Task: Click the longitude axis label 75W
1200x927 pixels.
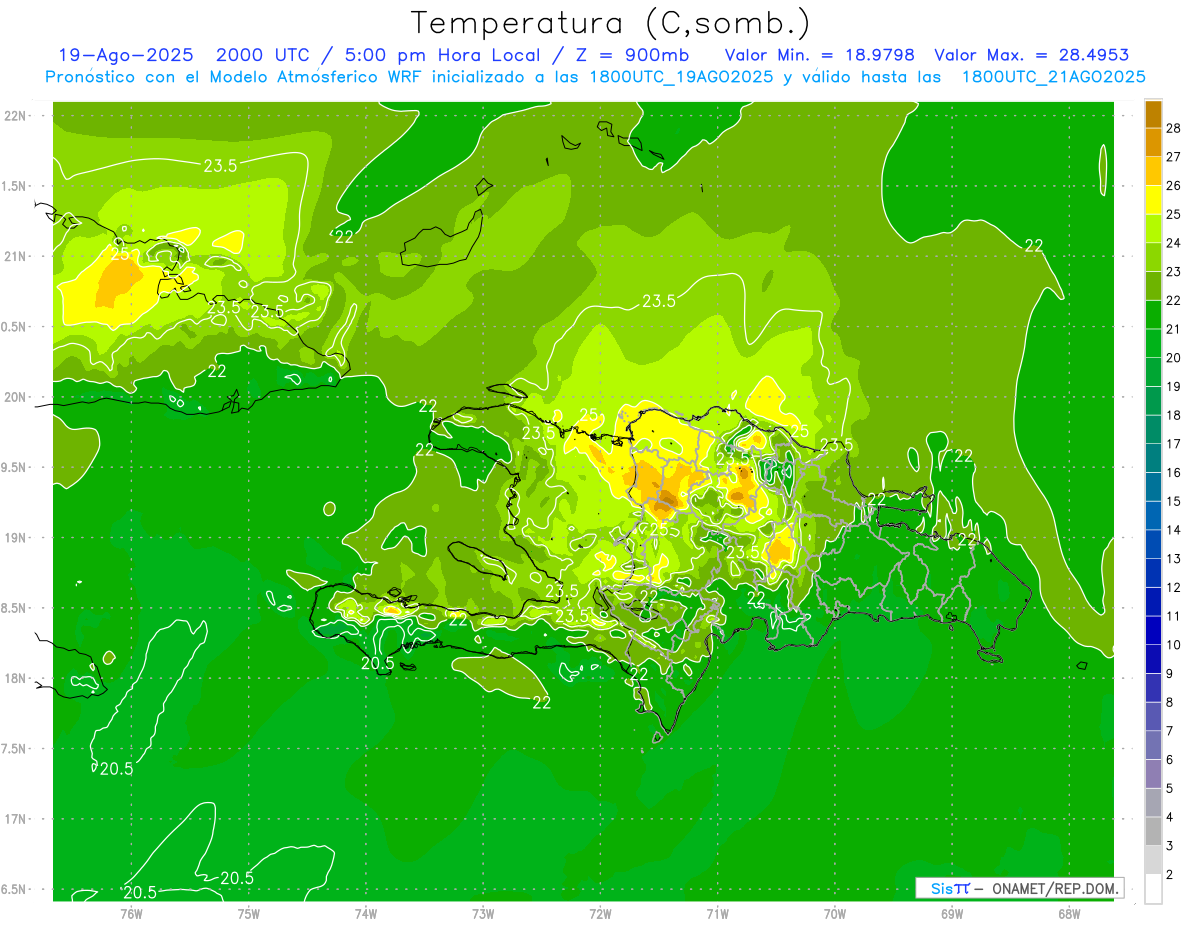Action: [248, 913]
